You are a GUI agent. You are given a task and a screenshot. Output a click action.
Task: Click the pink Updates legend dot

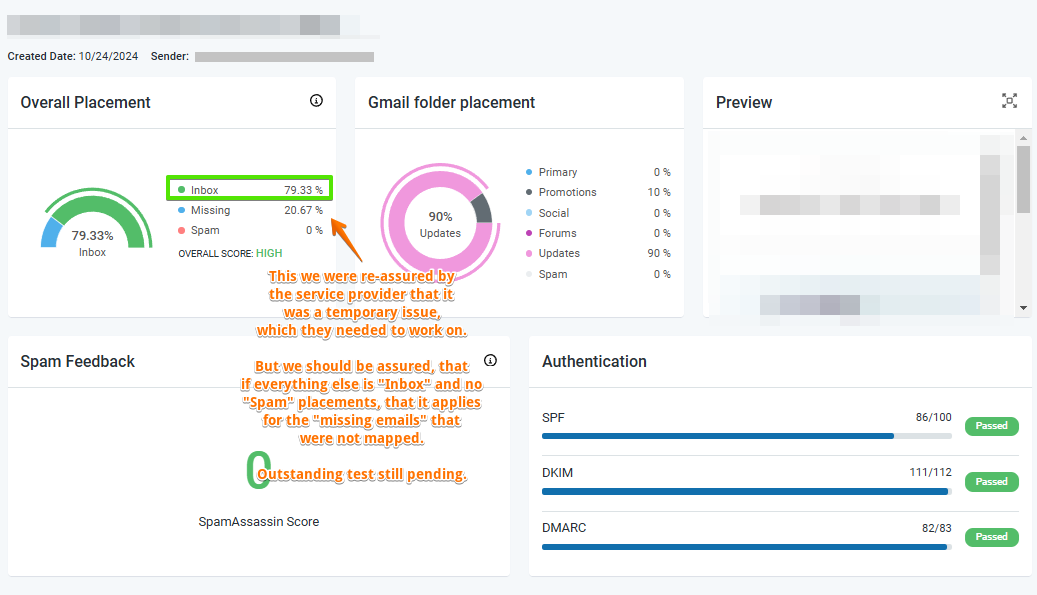pyautogui.click(x=529, y=253)
